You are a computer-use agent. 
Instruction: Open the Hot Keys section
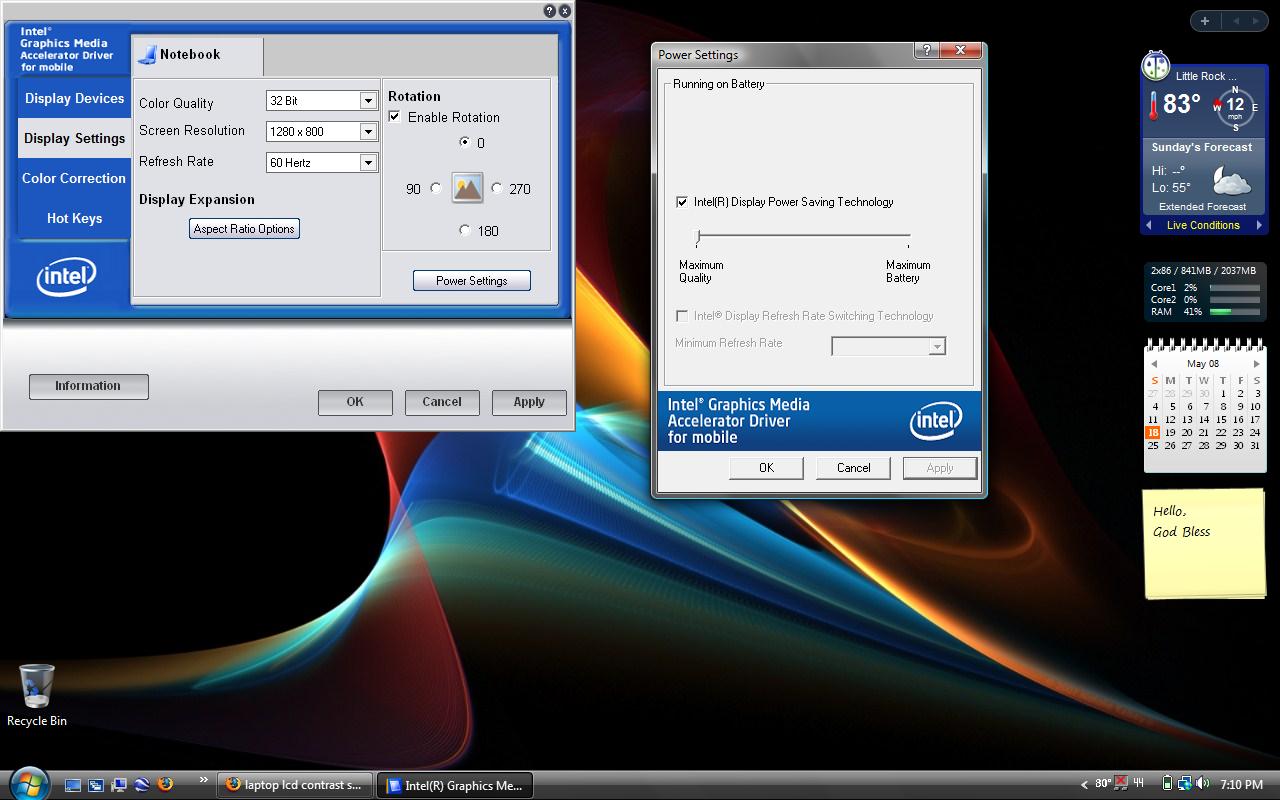[x=74, y=218]
